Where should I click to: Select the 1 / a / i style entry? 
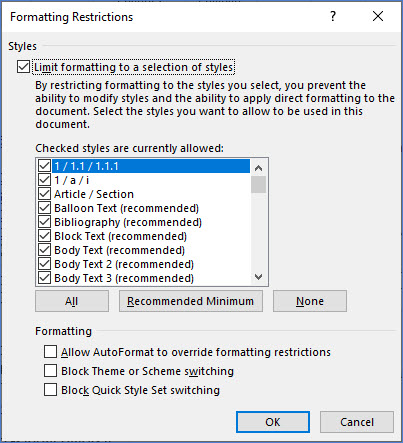point(72,180)
